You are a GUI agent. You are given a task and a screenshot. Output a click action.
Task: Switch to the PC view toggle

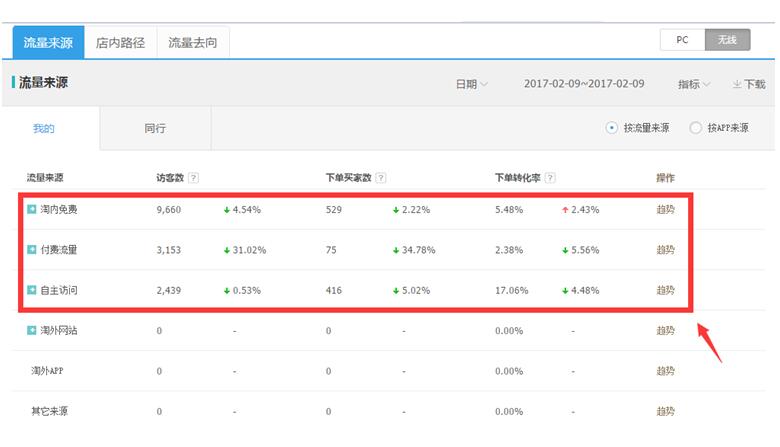(682, 40)
